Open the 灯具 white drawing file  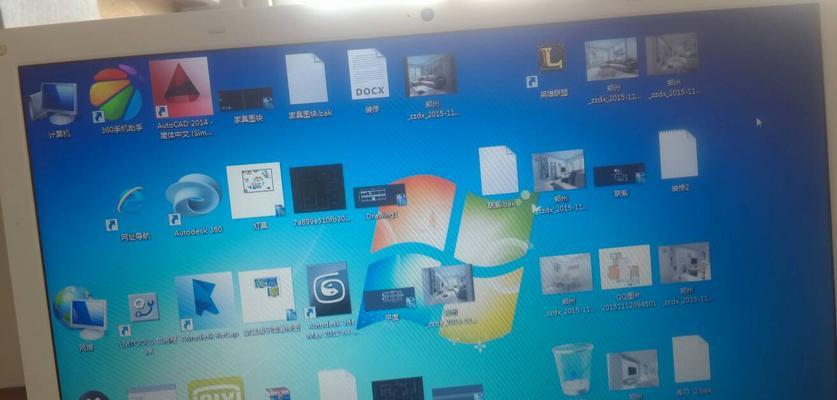255,190
